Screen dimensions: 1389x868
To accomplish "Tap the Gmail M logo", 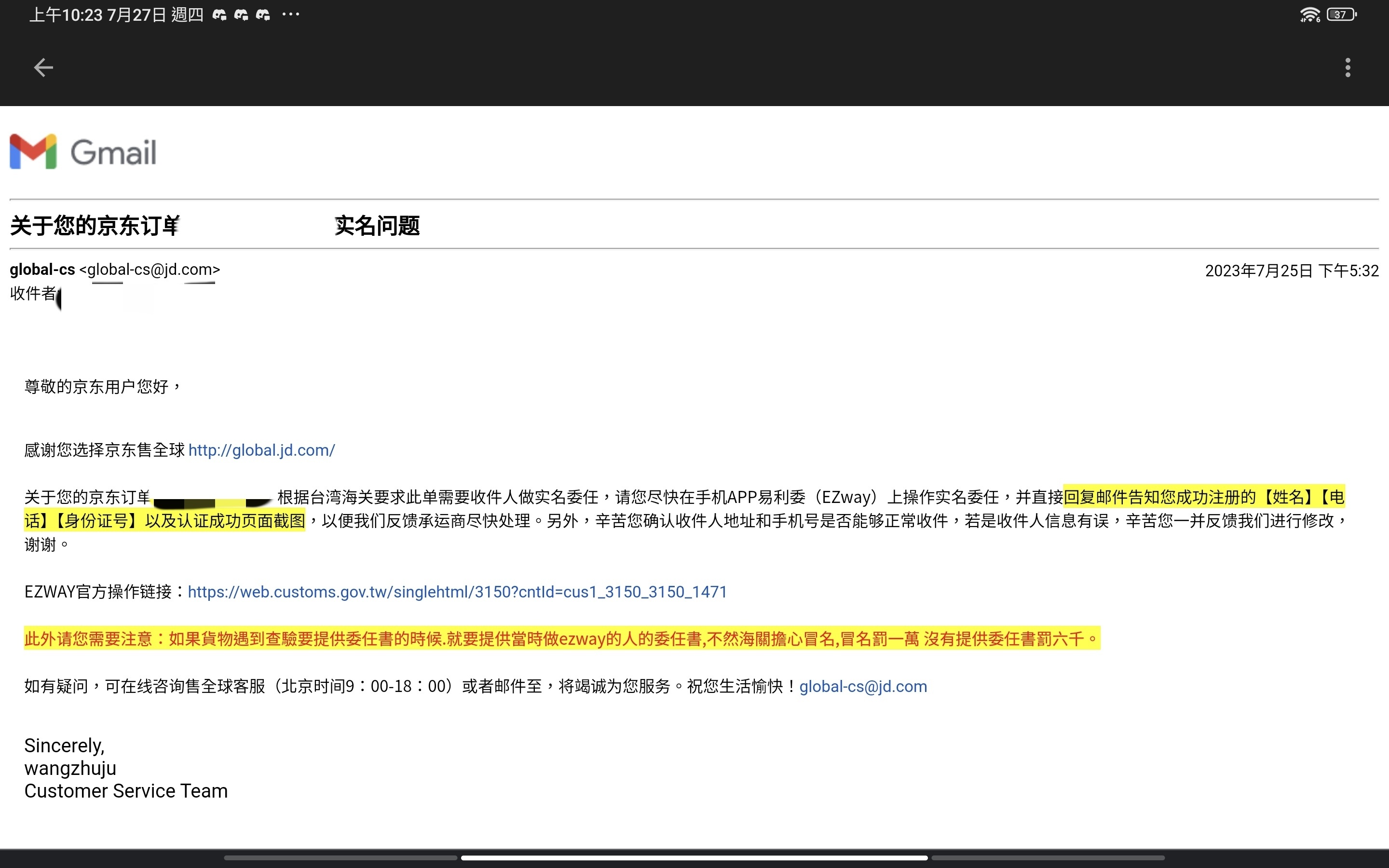I will click(33, 152).
